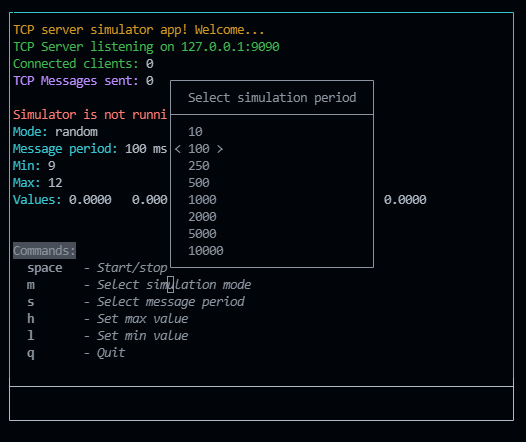
Task: Click the 'Connected clients: 0' line
Action: point(83,64)
